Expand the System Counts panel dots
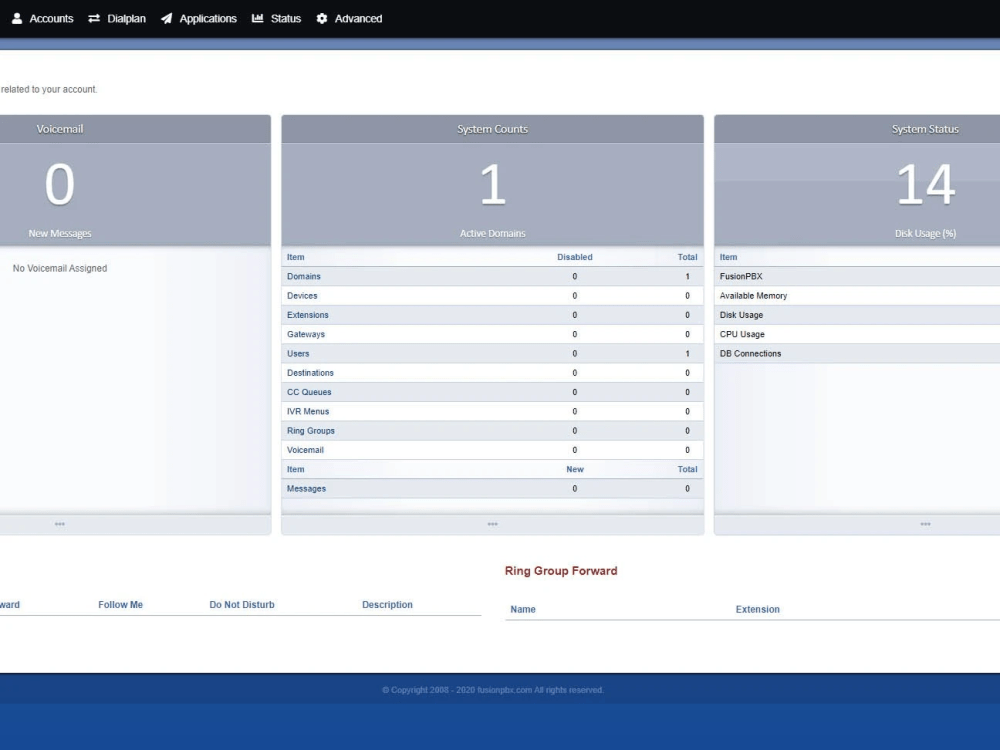1000x750 pixels. [x=492, y=524]
